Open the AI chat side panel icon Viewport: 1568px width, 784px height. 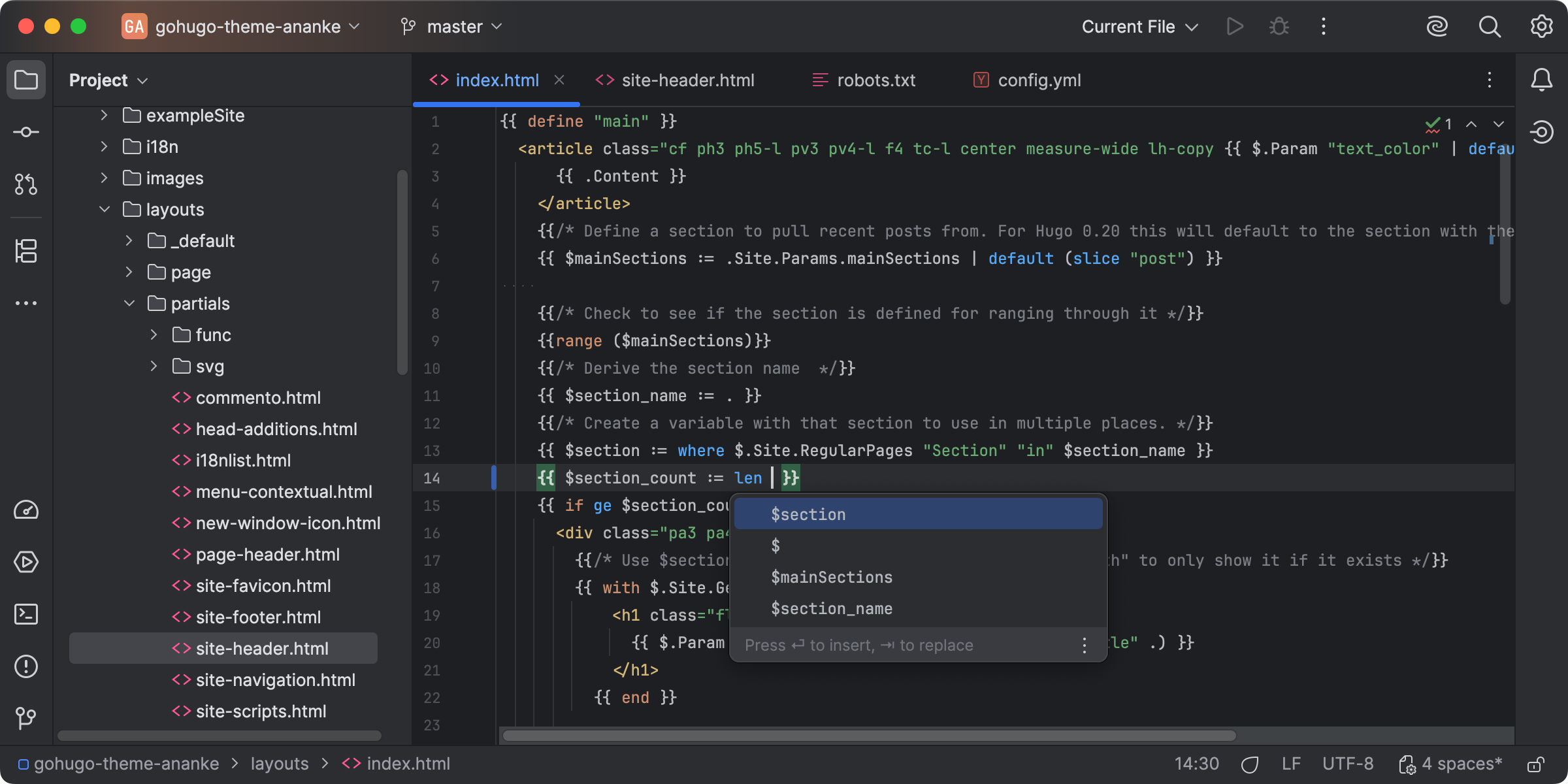(x=1542, y=132)
